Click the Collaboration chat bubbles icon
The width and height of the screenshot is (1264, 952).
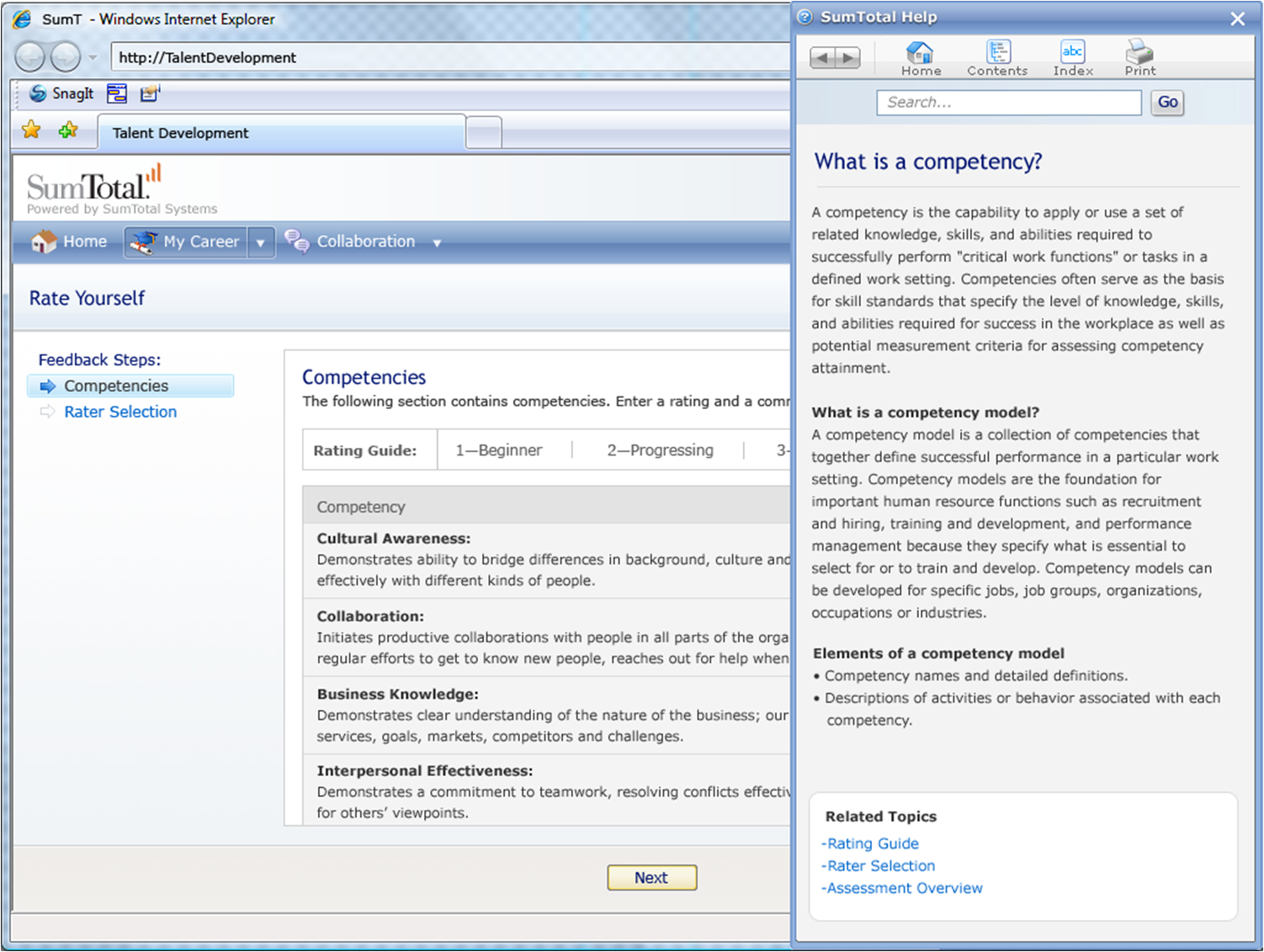(x=297, y=242)
